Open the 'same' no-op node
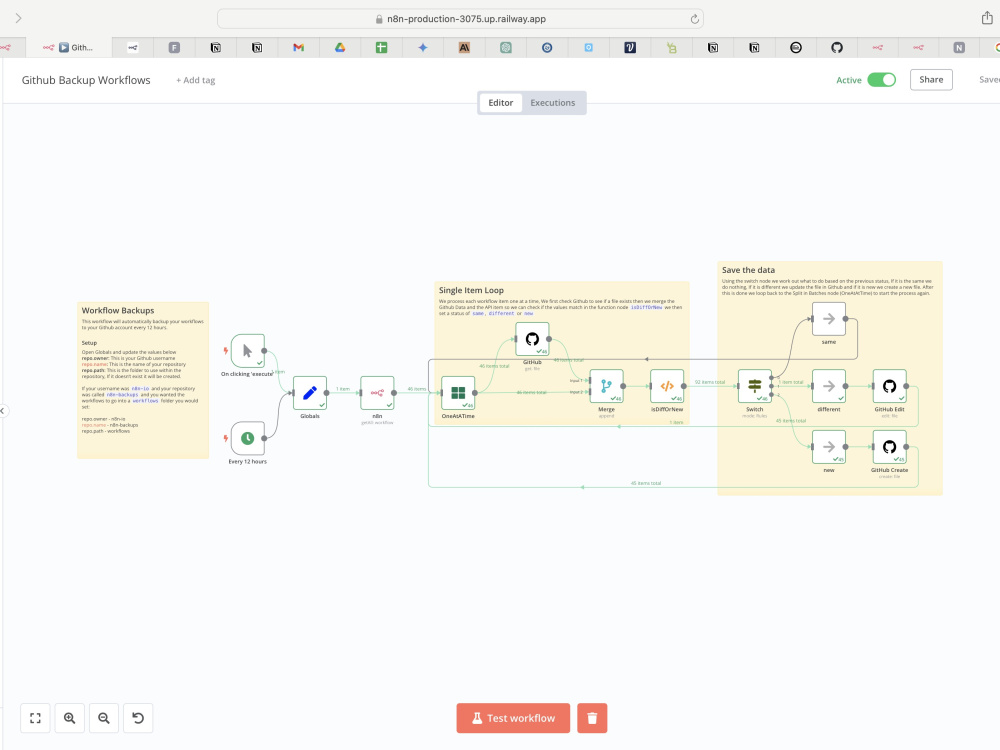Image resolution: width=1000 pixels, height=750 pixels. [828, 319]
